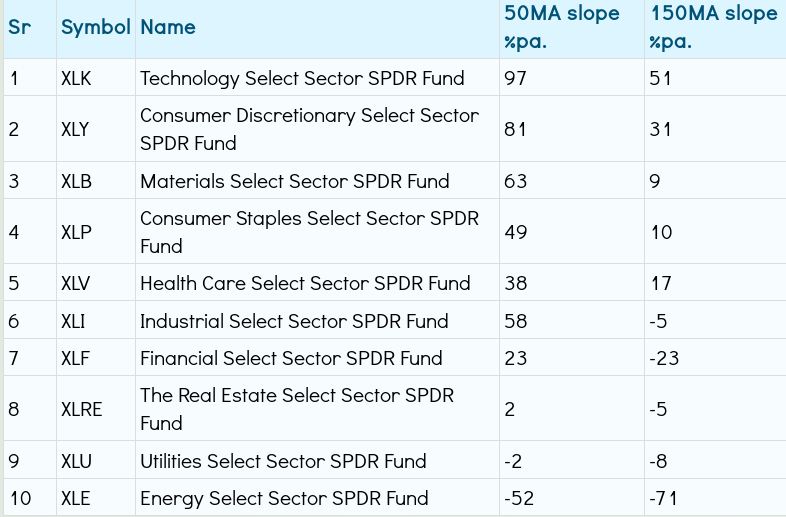Click the XLE ticker symbol

(x=76, y=498)
